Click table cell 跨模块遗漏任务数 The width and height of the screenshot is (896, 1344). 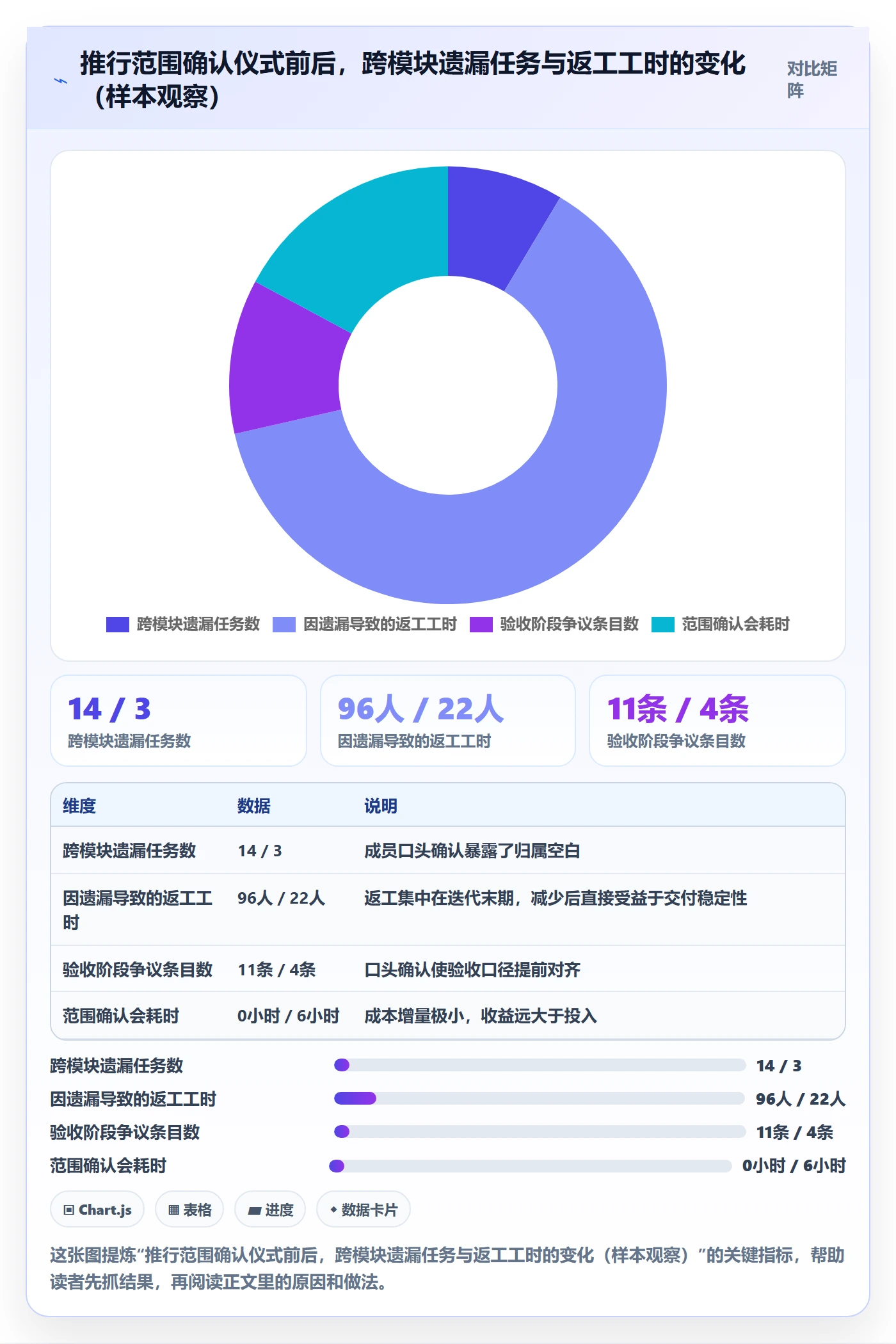[129, 851]
